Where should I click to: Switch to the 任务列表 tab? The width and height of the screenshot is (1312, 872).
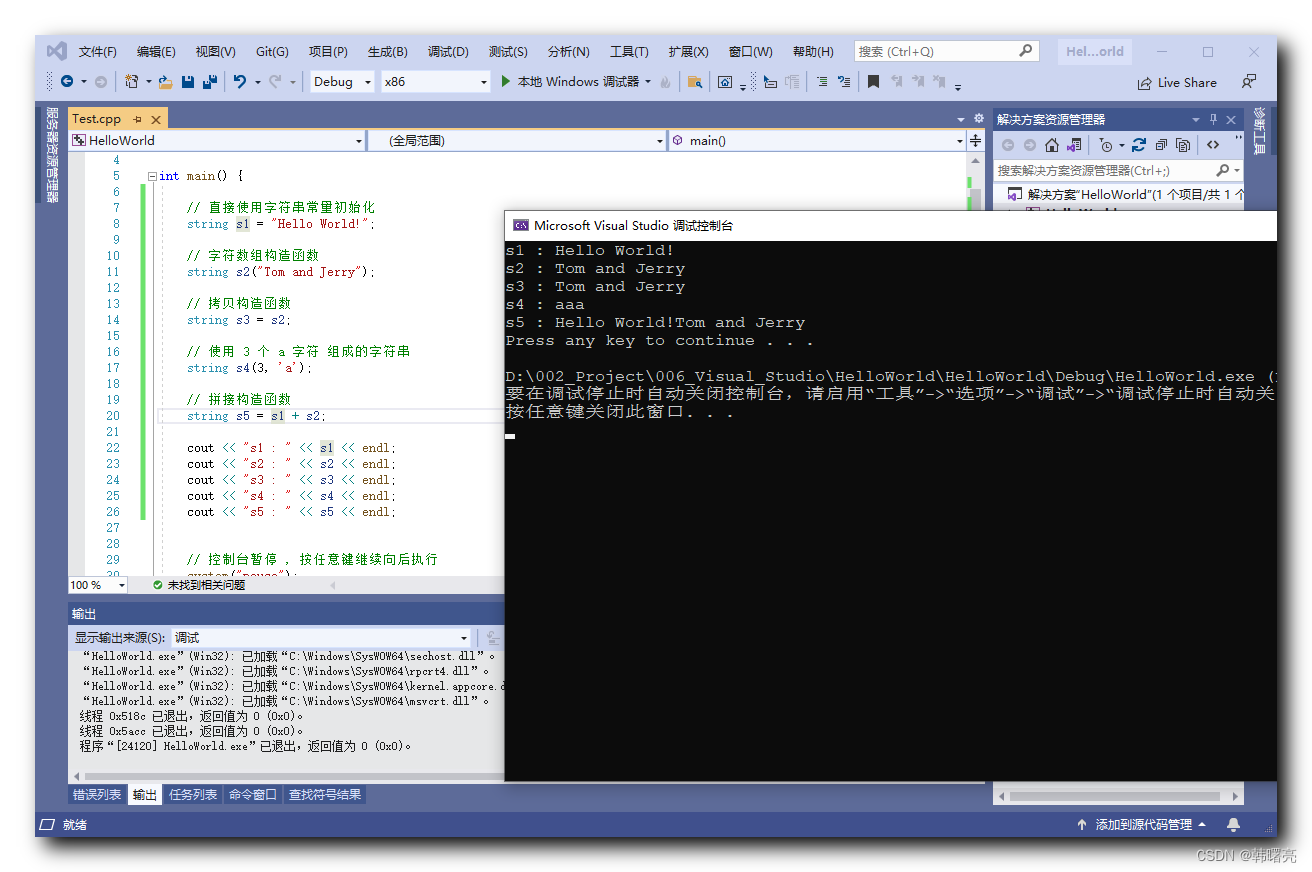[193, 794]
